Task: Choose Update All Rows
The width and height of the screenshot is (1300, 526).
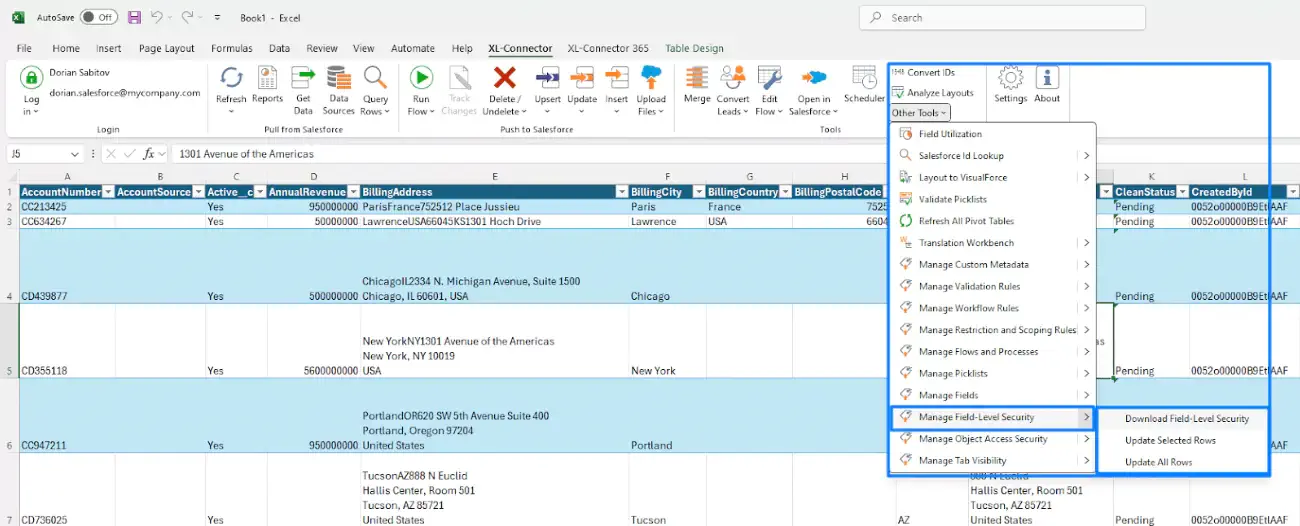Action: tap(1183, 462)
